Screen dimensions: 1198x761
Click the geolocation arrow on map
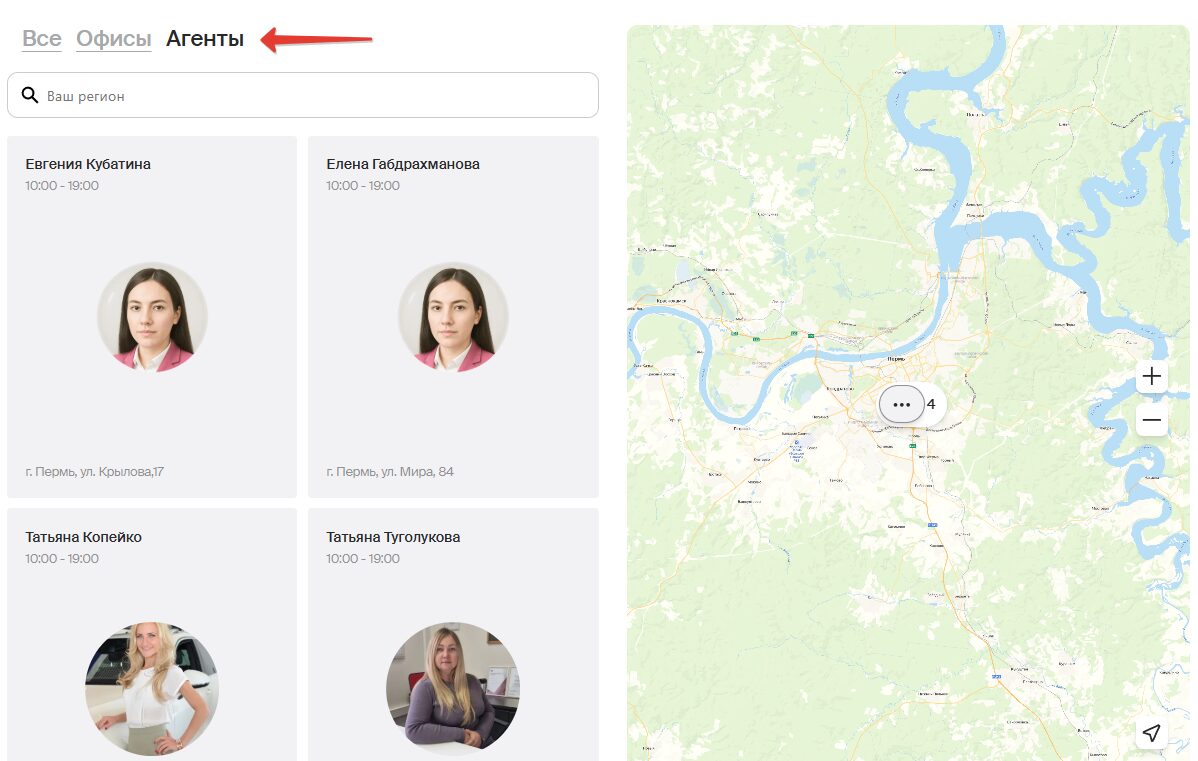point(1152,733)
